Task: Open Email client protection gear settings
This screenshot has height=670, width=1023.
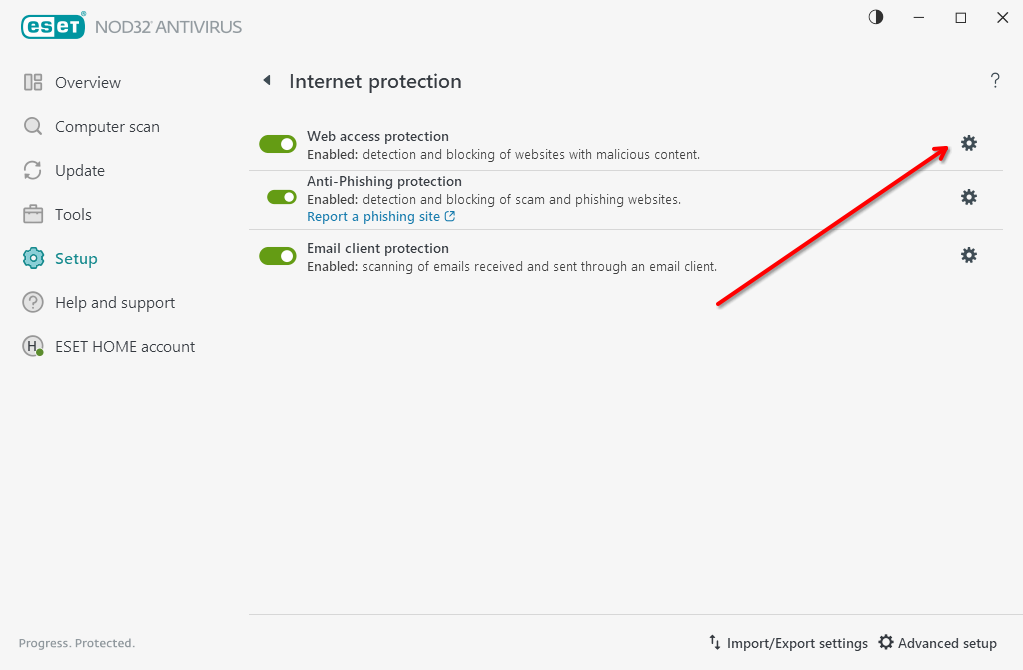Action: click(969, 255)
